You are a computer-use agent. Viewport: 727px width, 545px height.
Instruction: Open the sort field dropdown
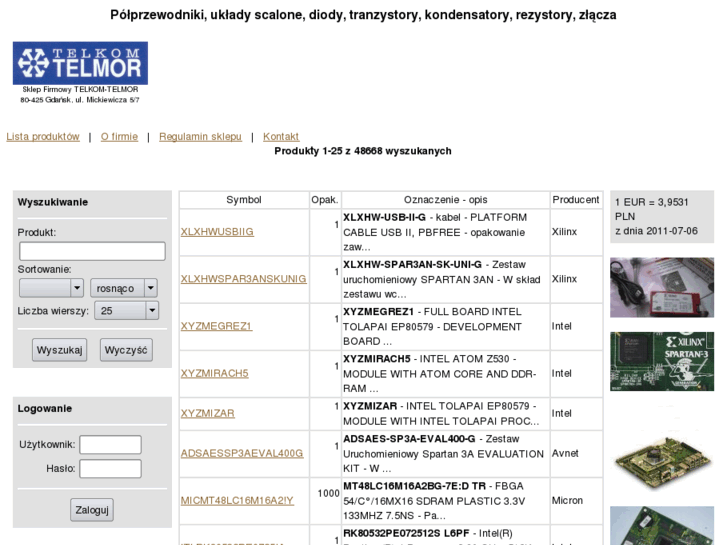tap(51, 288)
